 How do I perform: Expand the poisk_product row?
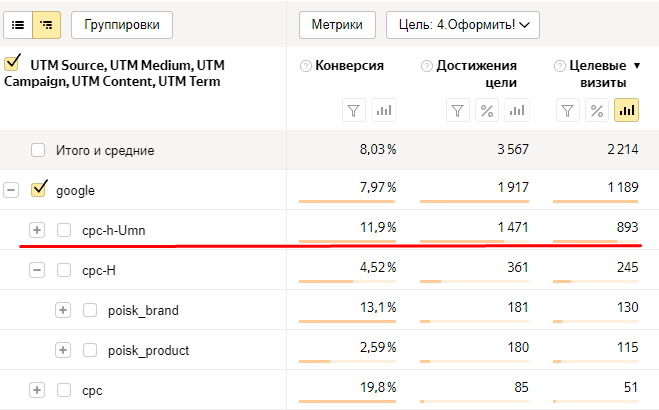click(63, 350)
